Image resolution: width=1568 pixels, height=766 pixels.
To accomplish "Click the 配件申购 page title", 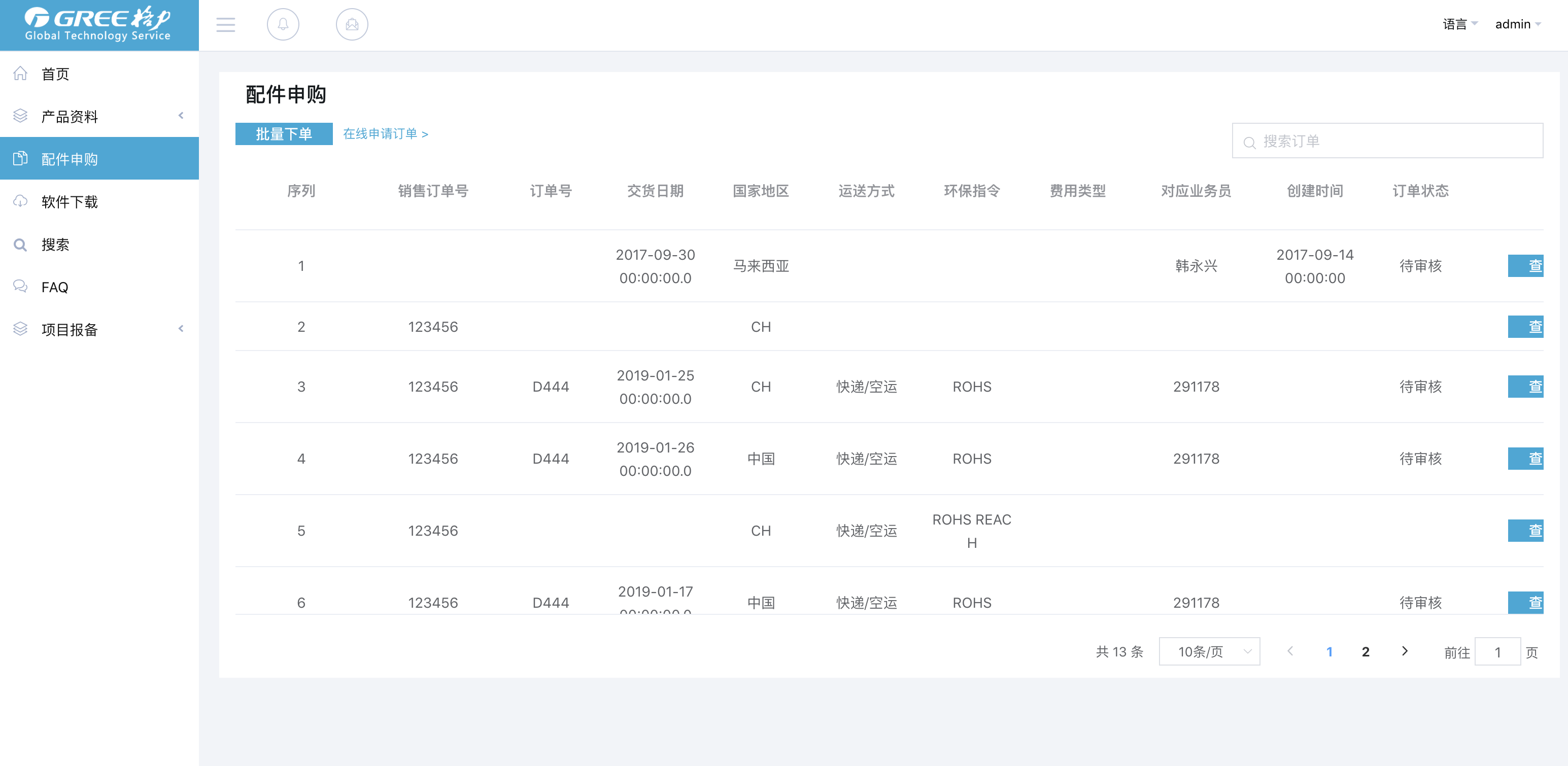I will [x=286, y=94].
